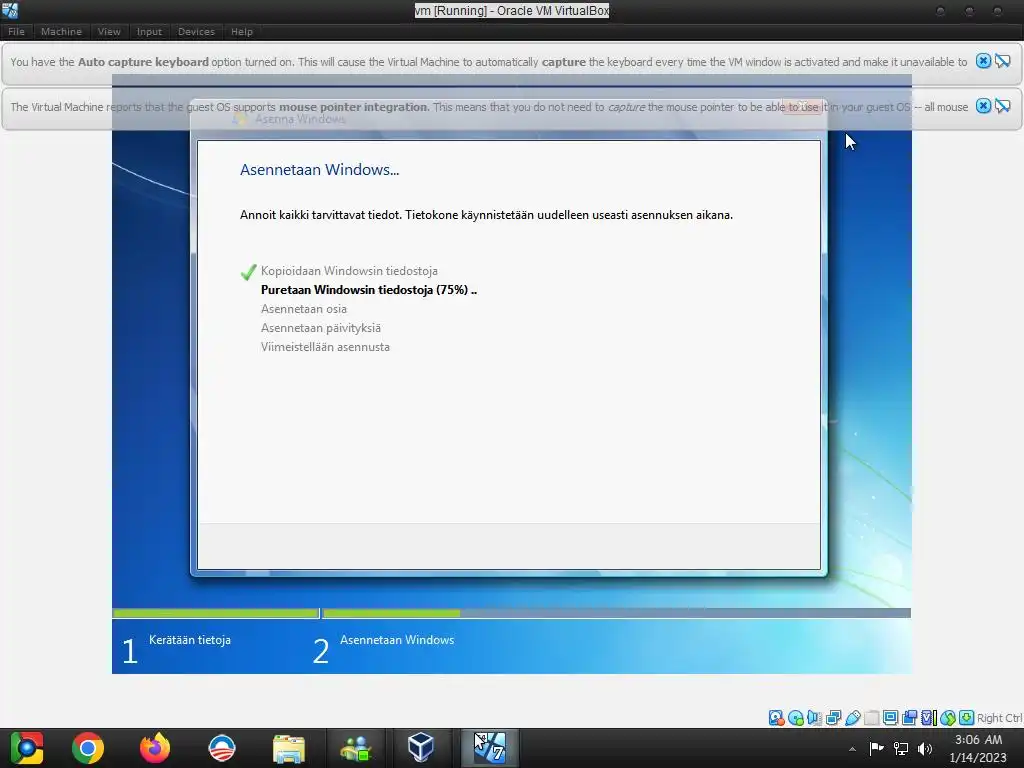Open the volume speaker tray icon

tap(925, 748)
